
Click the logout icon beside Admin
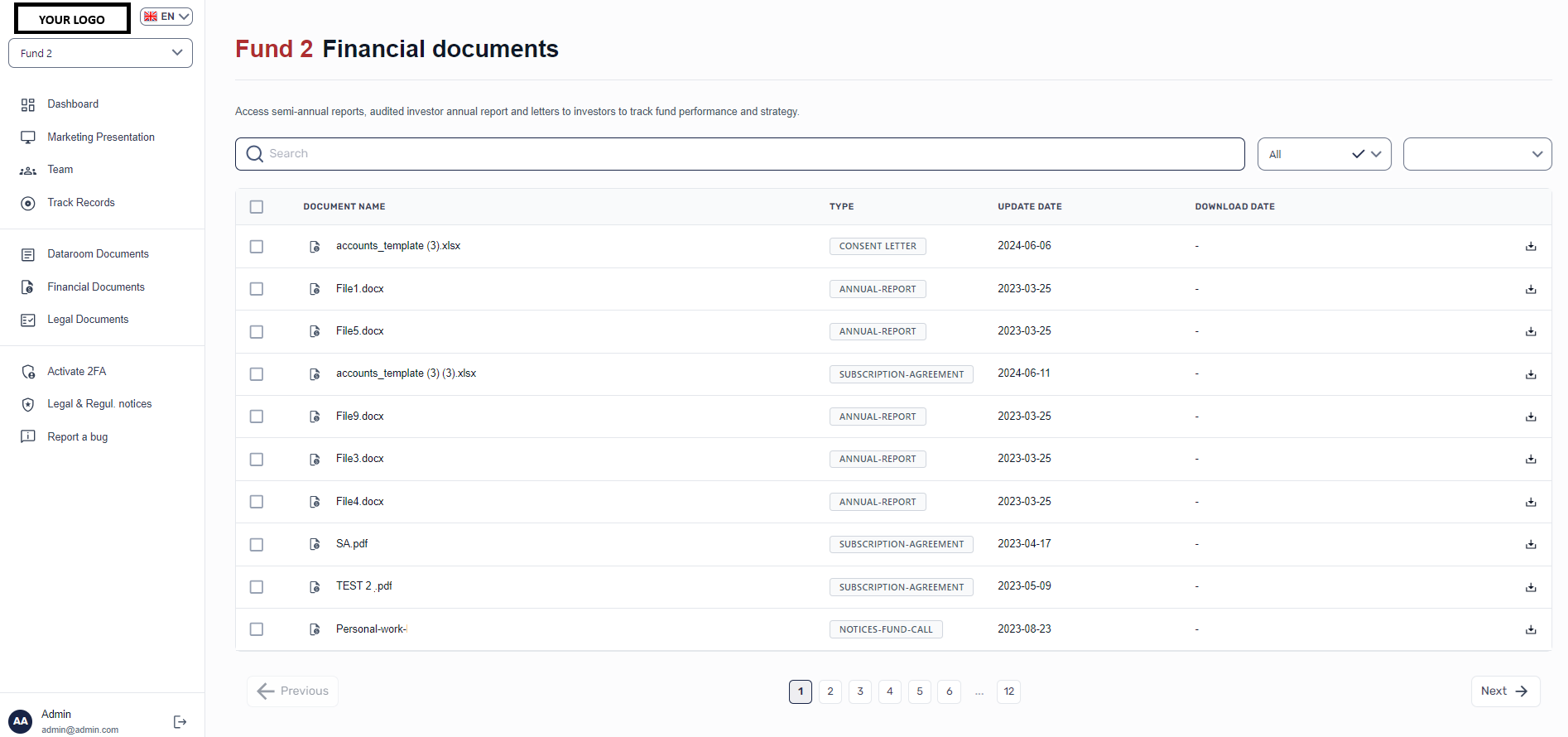coord(180,722)
